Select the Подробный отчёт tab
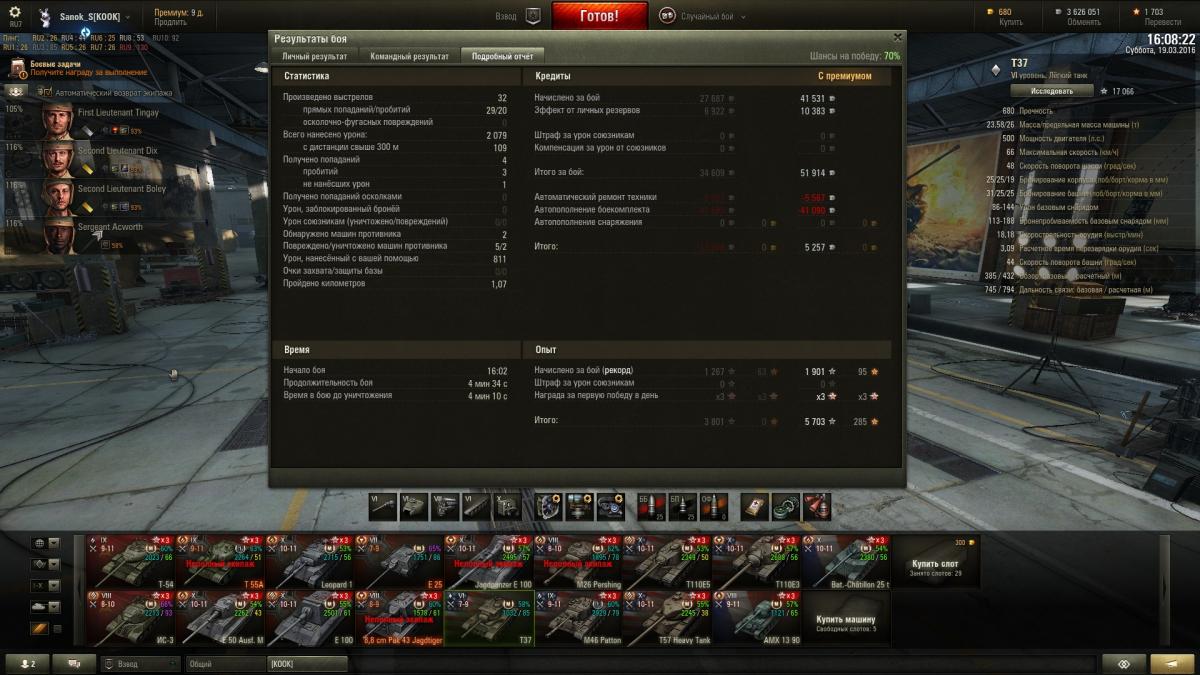The image size is (1200, 675). pos(502,56)
